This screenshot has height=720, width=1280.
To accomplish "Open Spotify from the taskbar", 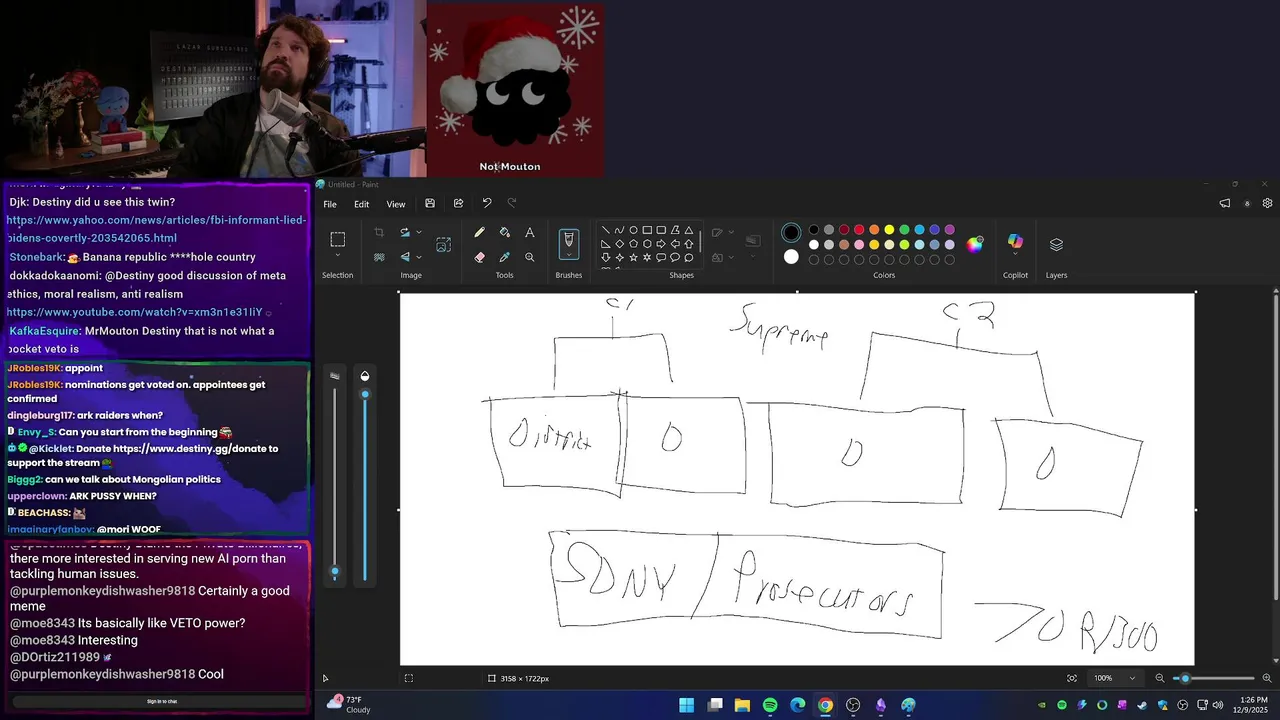I will pyautogui.click(x=770, y=705).
